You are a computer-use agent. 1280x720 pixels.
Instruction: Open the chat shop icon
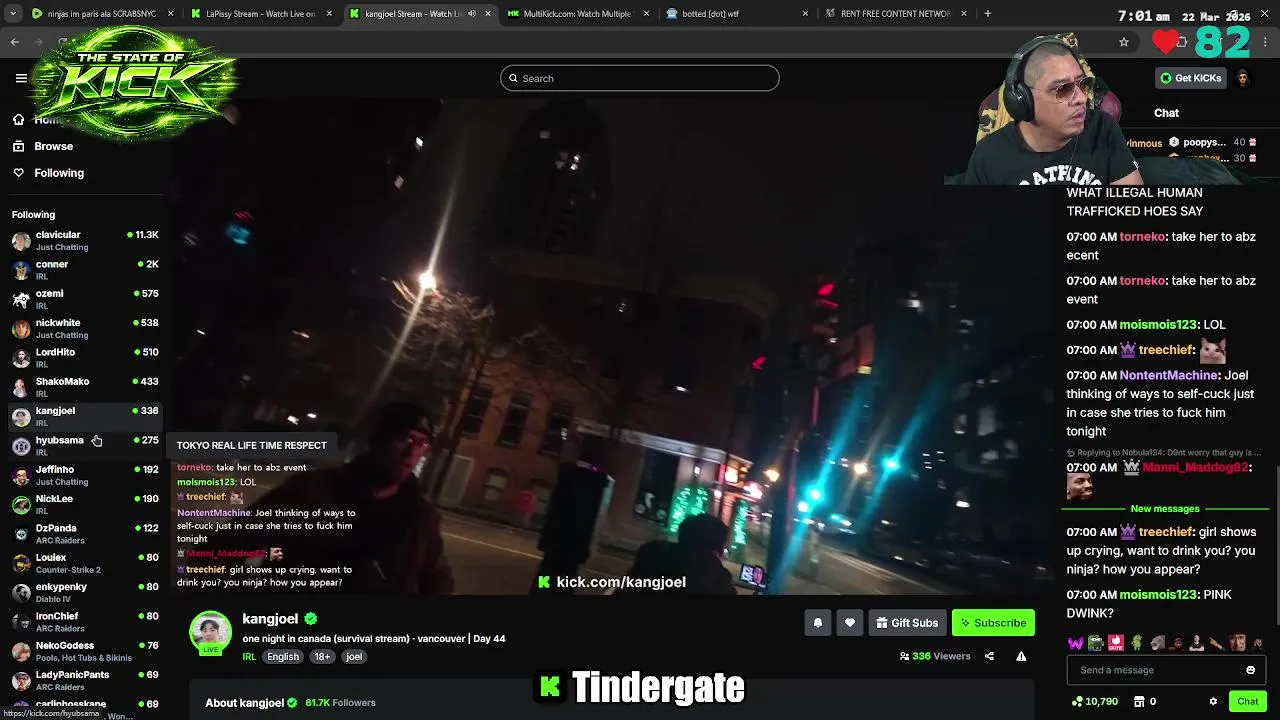(x=1146, y=702)
